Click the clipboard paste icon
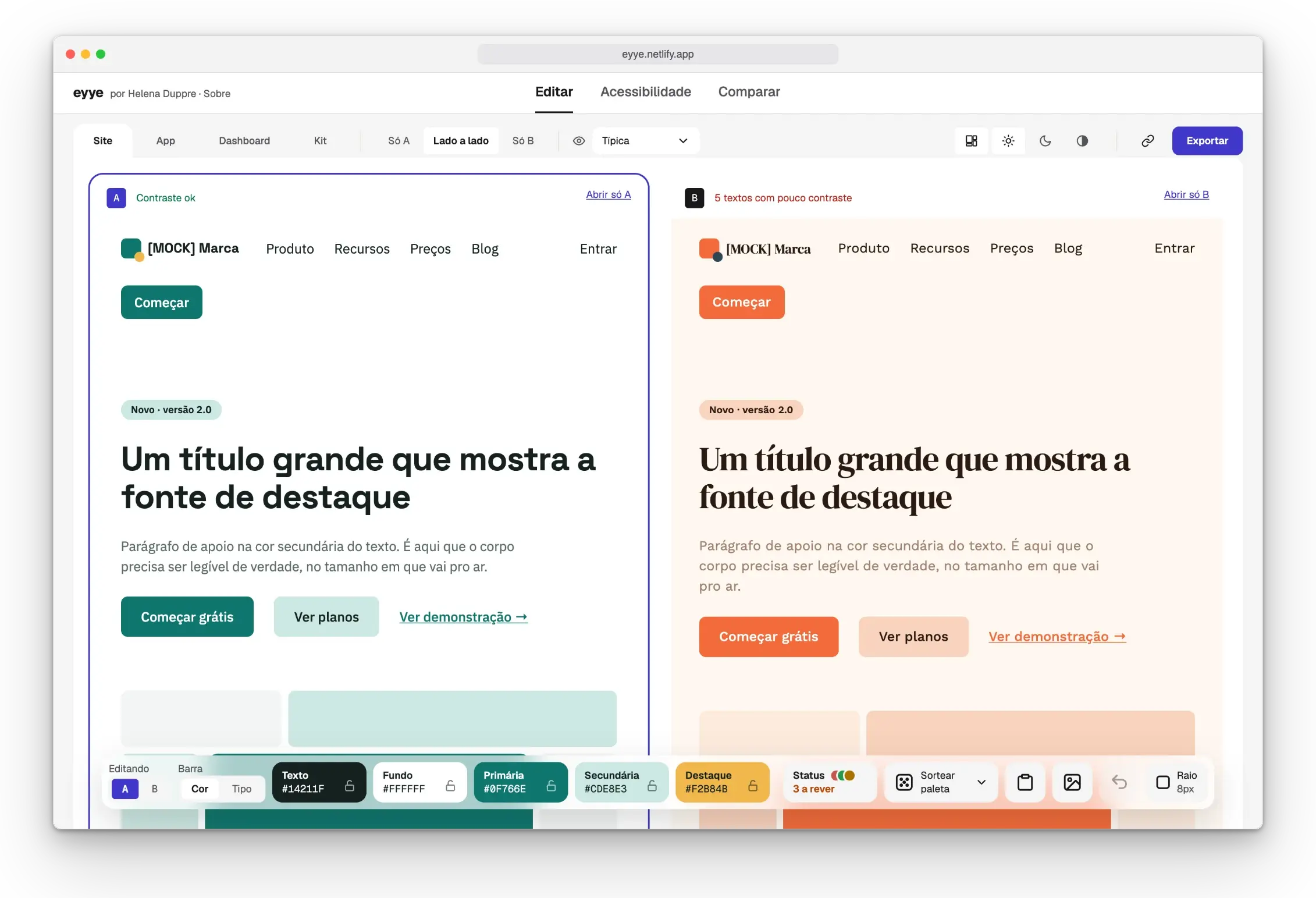The height and width of the screenshot is (898, 1316). tap(1025, 782)
